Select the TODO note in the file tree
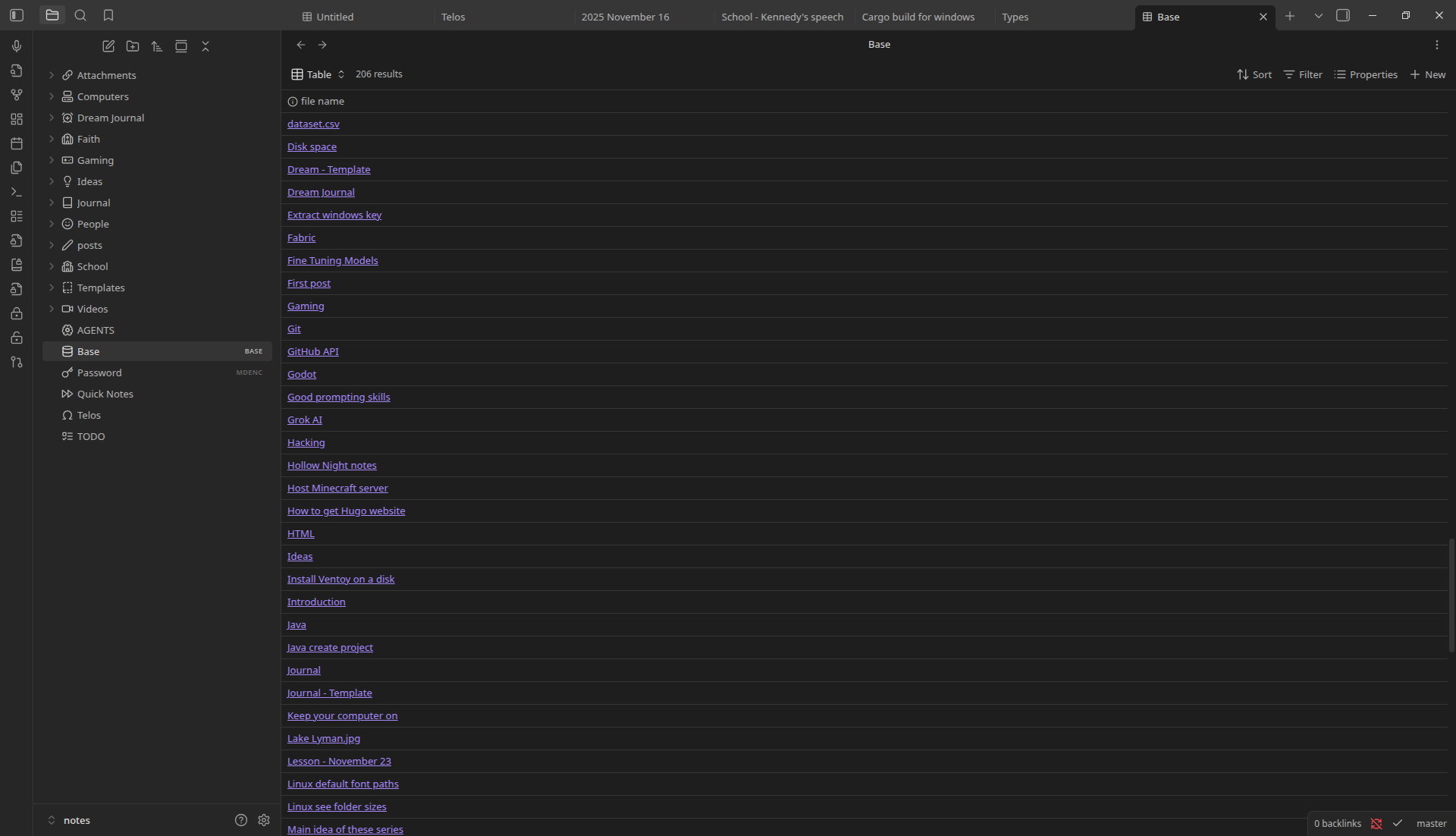The width and height of the screenshot is (1456, 836). (x=91, y=436)
